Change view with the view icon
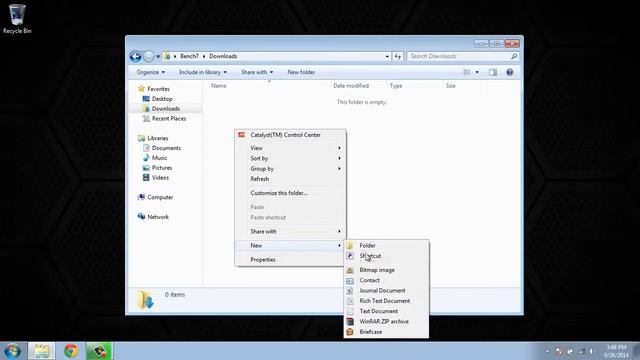Viewport: 640px width, 360px height. pyautogui.click(x=467, y=72)
